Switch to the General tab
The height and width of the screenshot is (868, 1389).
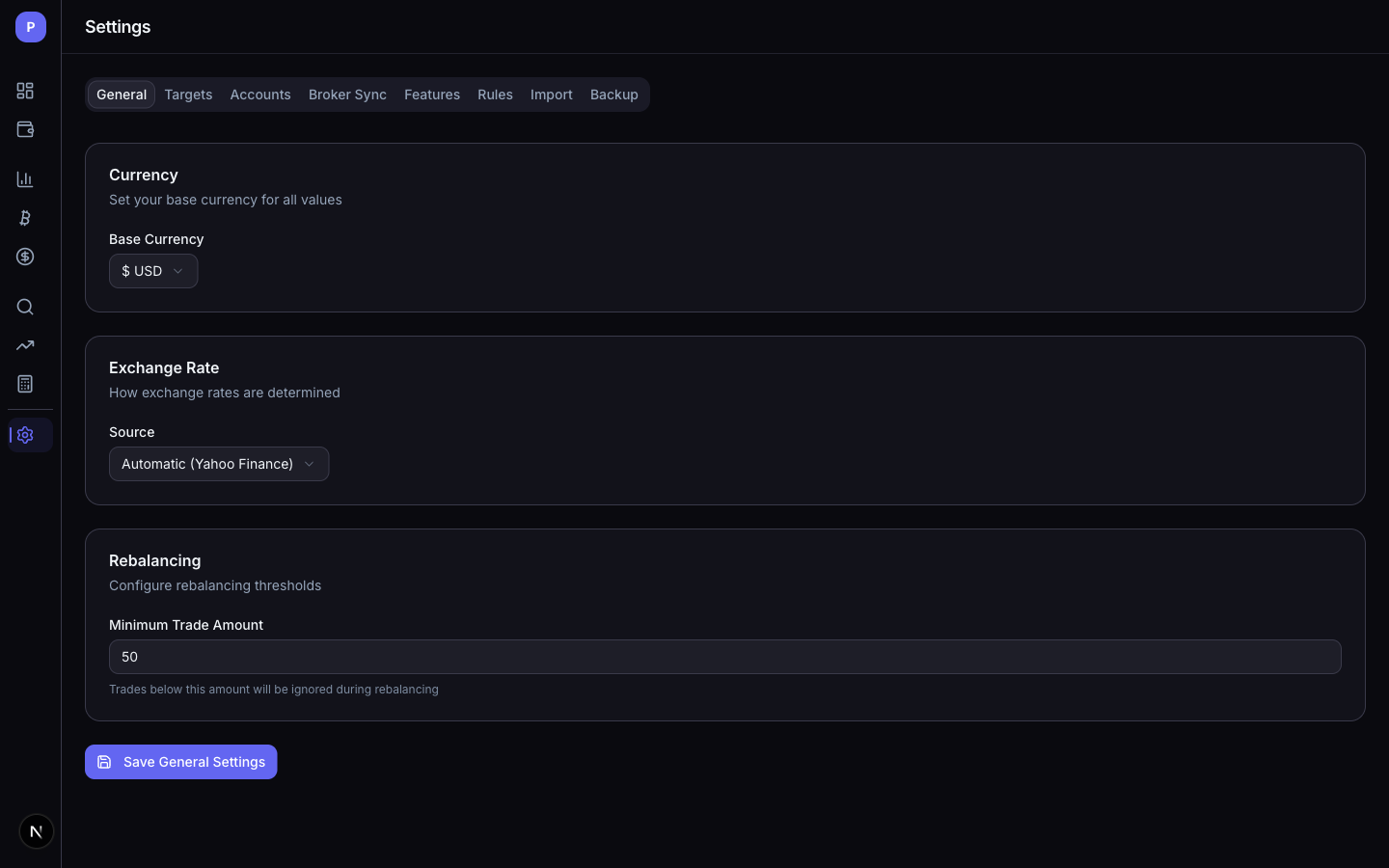coord(122,95)
